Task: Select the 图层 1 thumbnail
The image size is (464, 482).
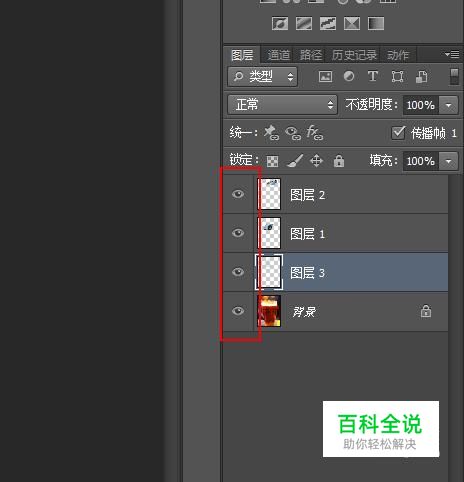Action: [269, 233]
